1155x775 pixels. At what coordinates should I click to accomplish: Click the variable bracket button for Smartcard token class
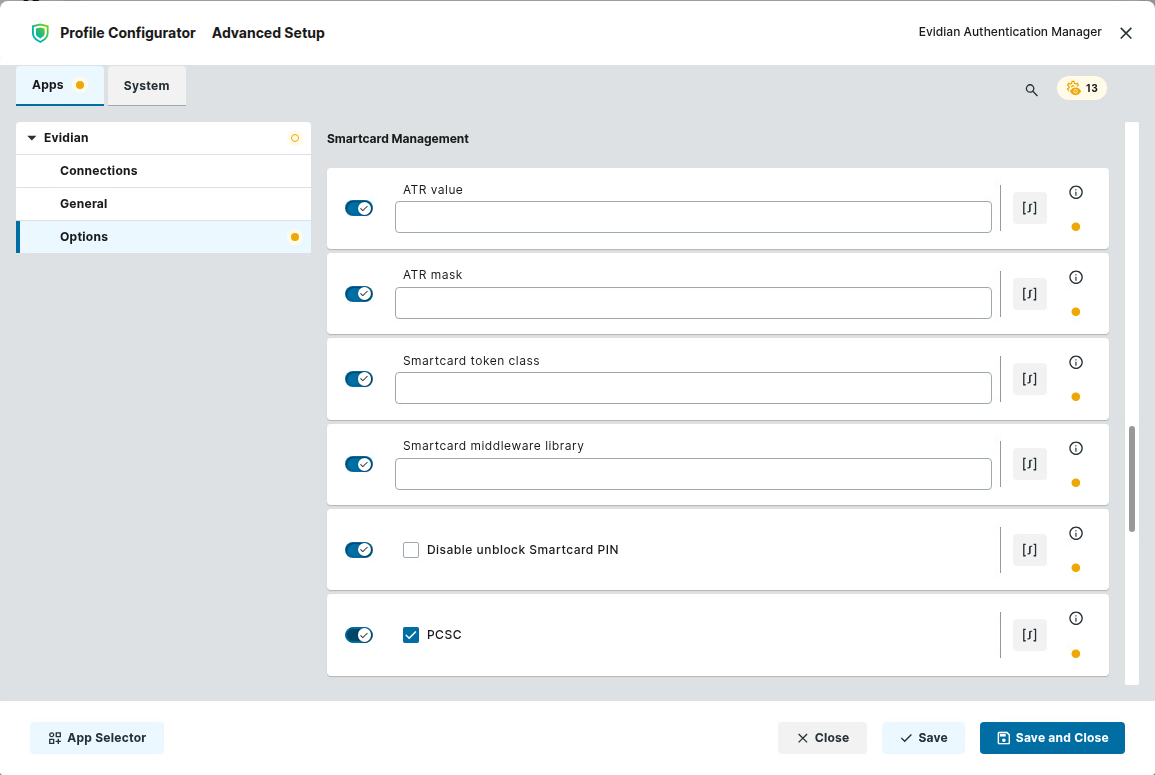[x=1029, y=379]
